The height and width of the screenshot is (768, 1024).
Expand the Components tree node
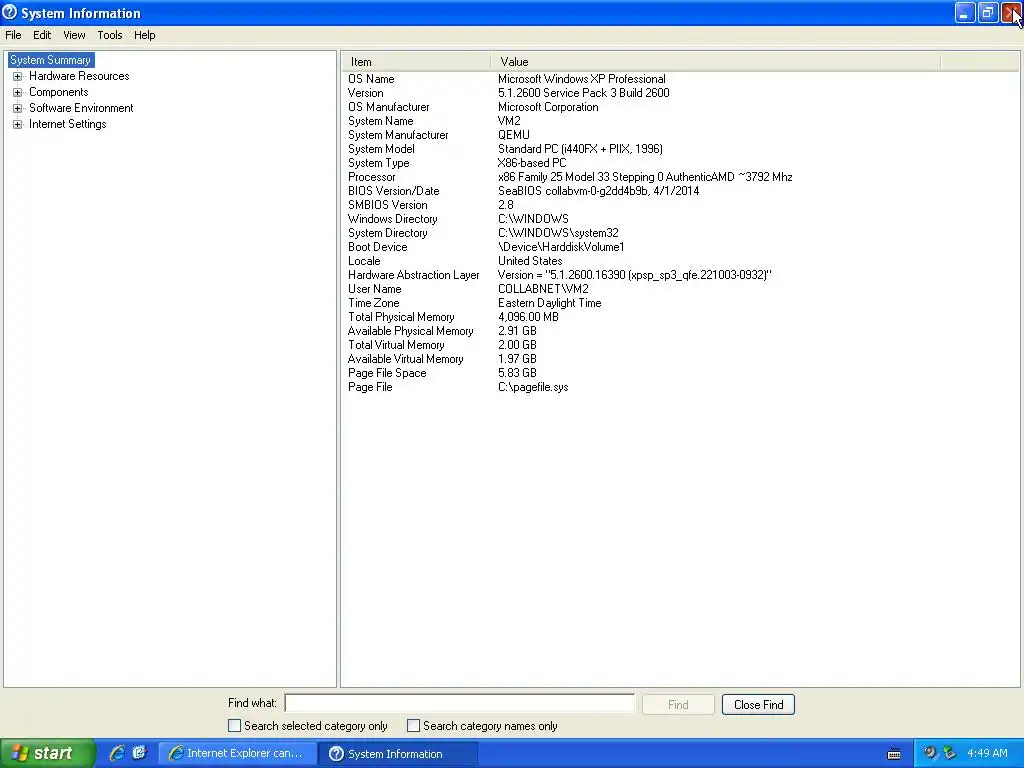[18, 92]
